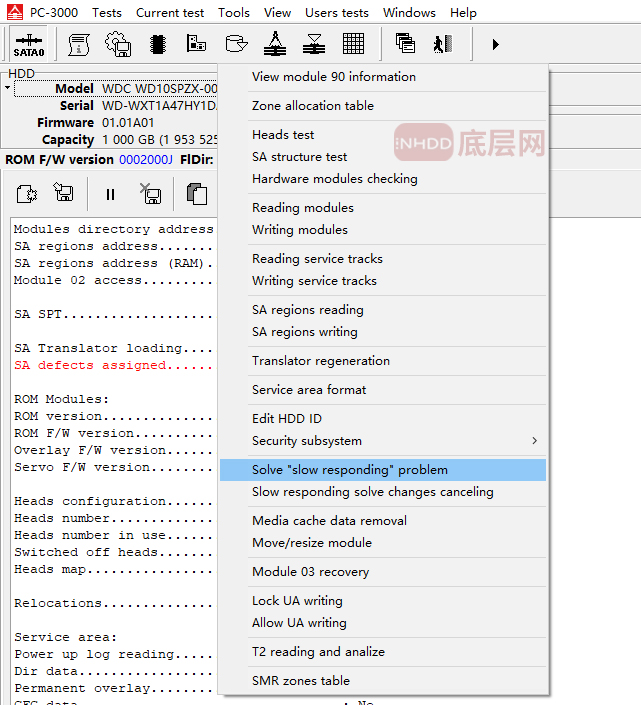Click the copy log pages icon
Viewport: 641px width, 705px height.
click(x=197, y=194)
